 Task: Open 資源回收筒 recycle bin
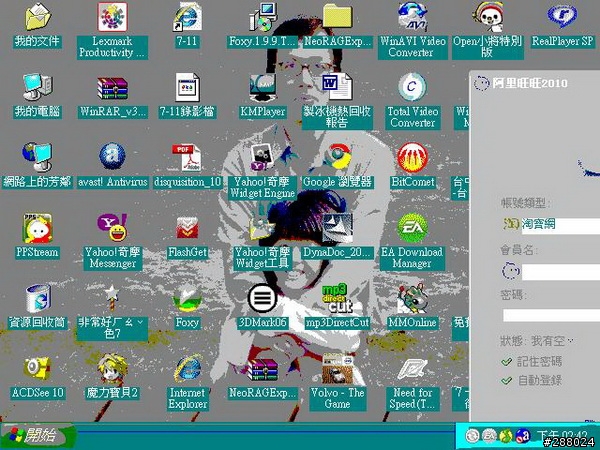point(37,298)
